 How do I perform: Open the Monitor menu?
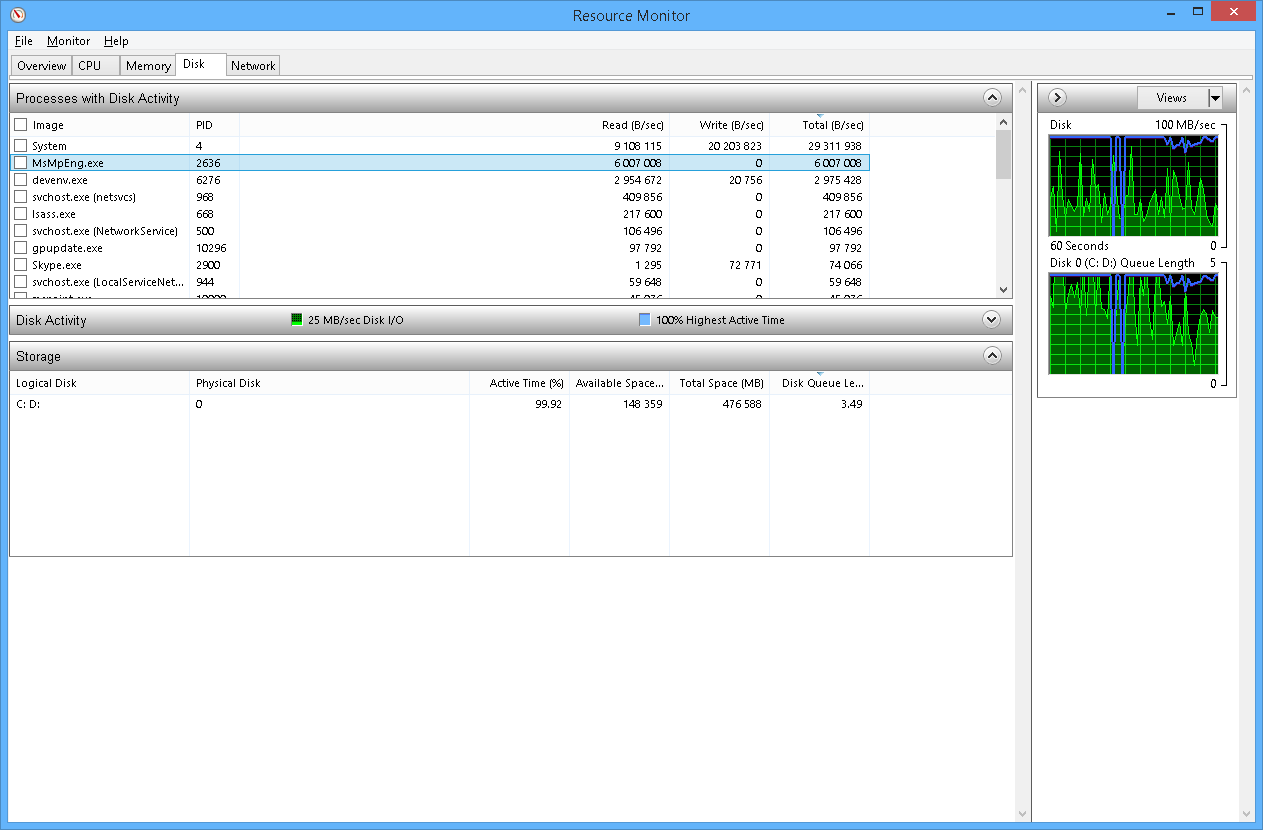pos(68,41)
